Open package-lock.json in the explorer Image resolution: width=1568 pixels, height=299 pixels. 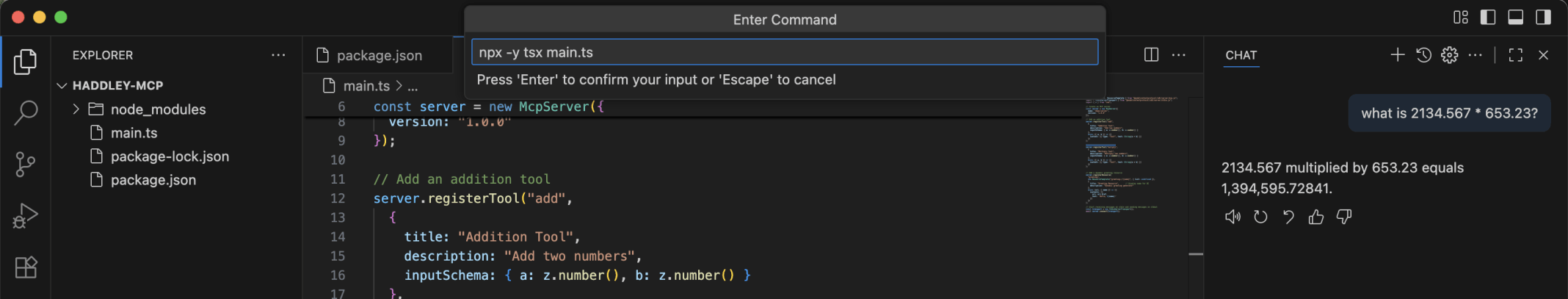pos(170,156)
